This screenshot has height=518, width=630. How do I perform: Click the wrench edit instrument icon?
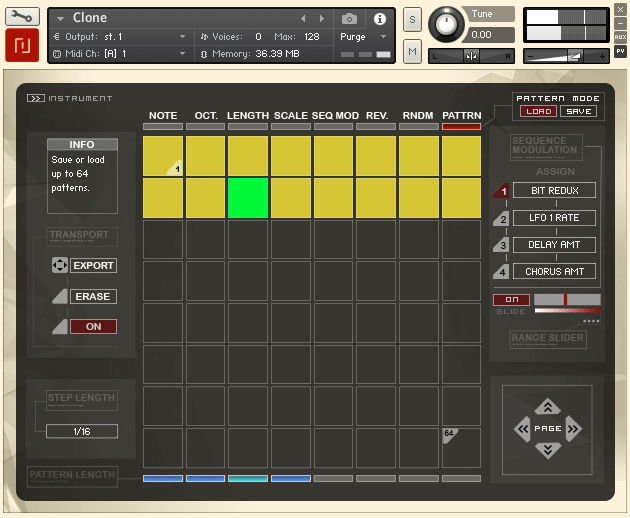click(x=22, y=17)
